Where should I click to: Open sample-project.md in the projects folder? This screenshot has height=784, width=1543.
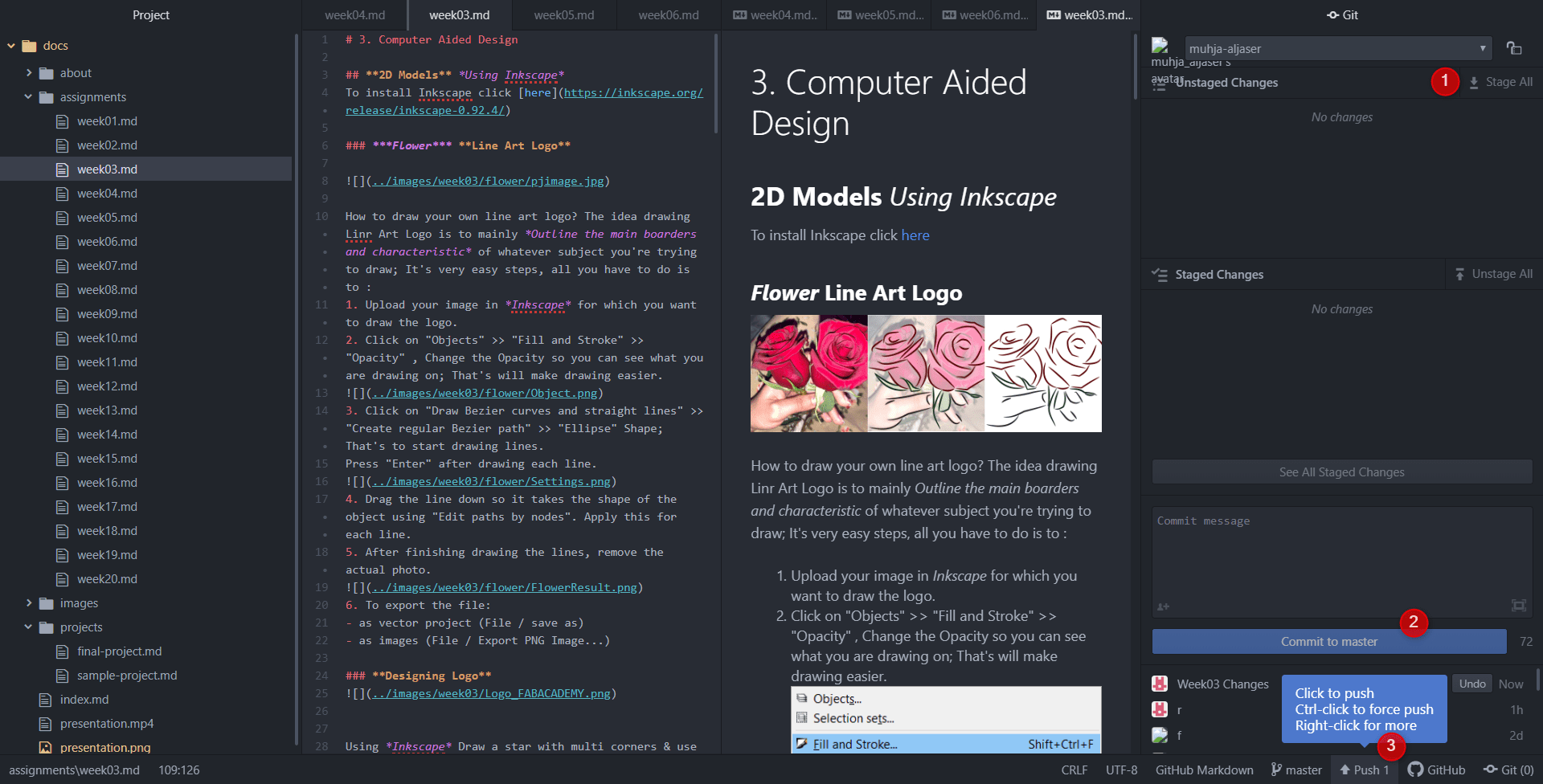[x=127, y=676]
